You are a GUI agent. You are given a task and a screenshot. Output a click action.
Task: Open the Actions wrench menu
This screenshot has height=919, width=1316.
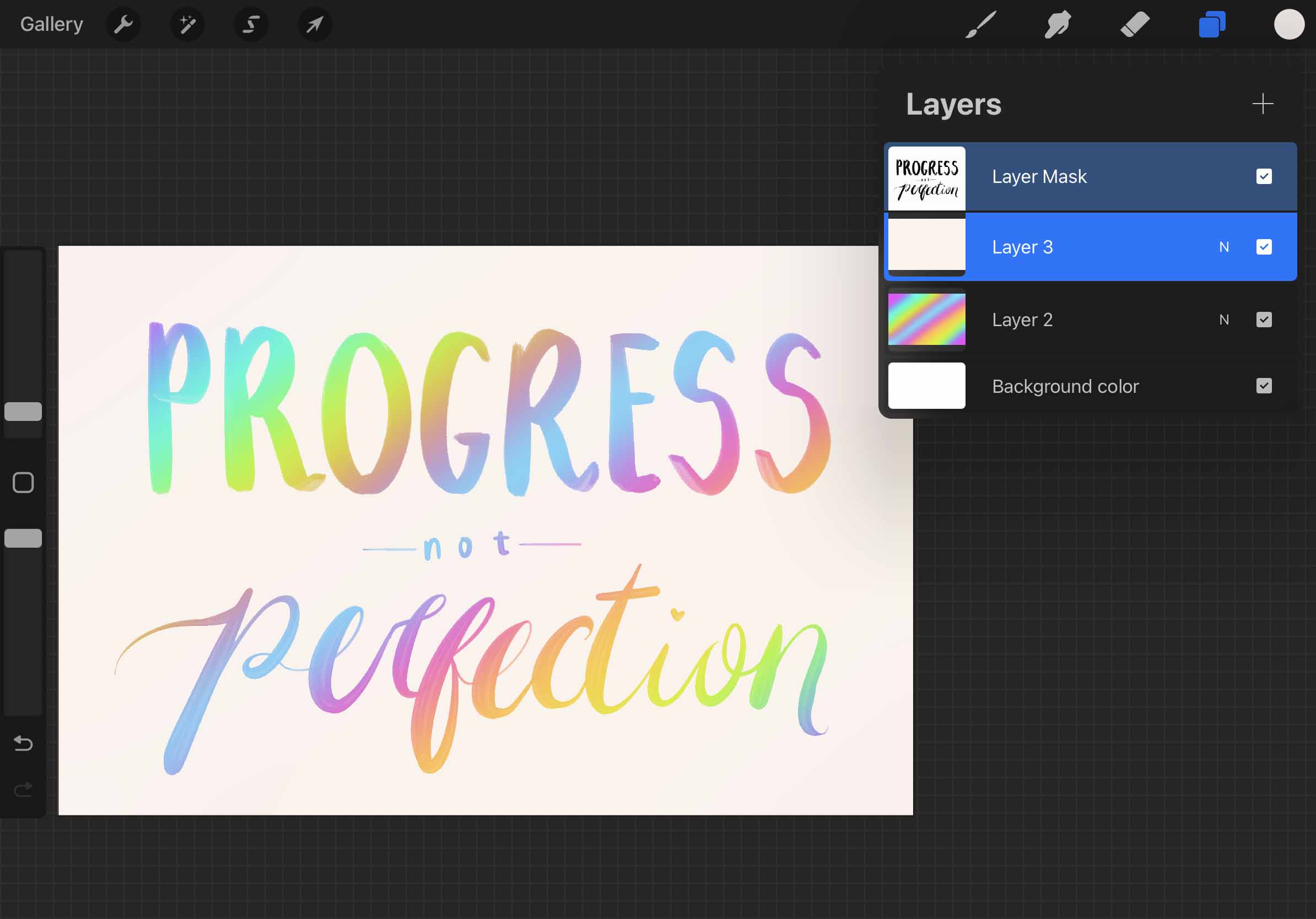coord(123,24)
